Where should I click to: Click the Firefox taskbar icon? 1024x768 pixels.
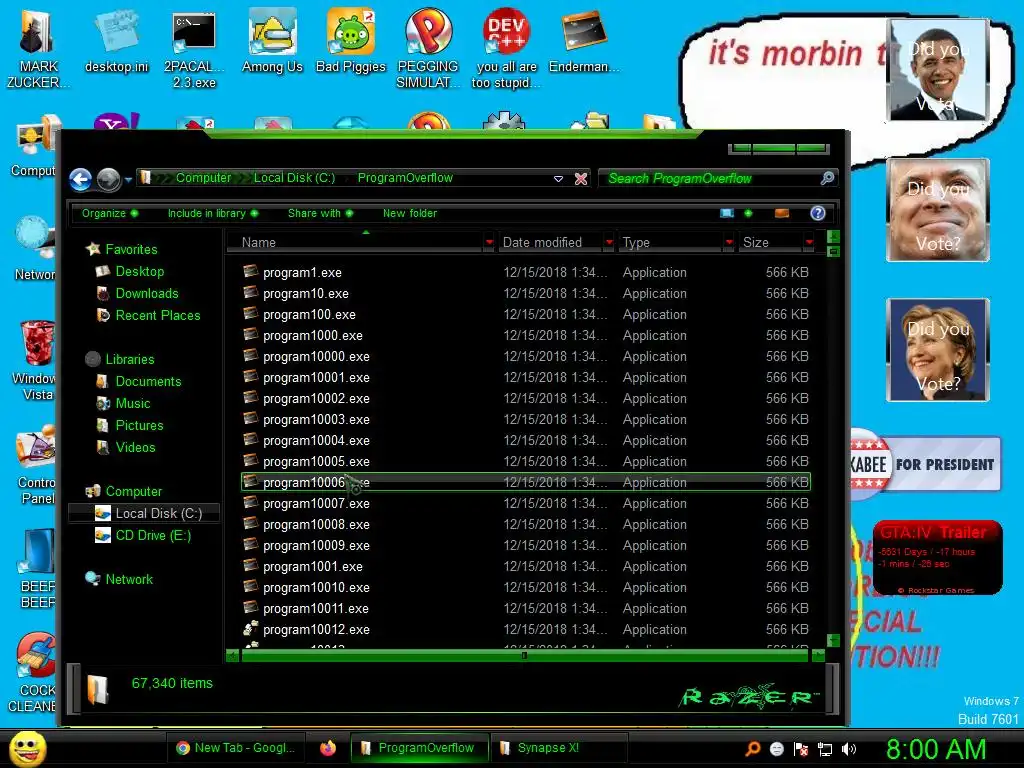click(328, 748)
